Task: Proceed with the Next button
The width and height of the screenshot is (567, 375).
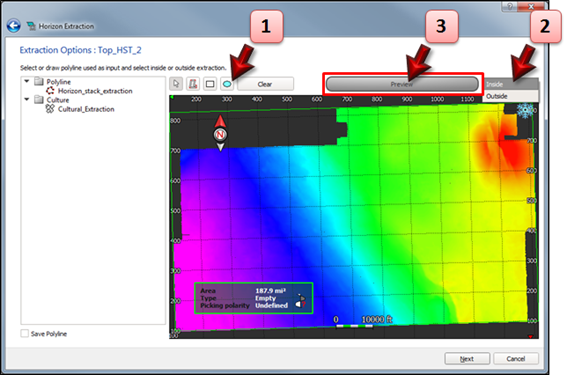Action: pos(467,359)
